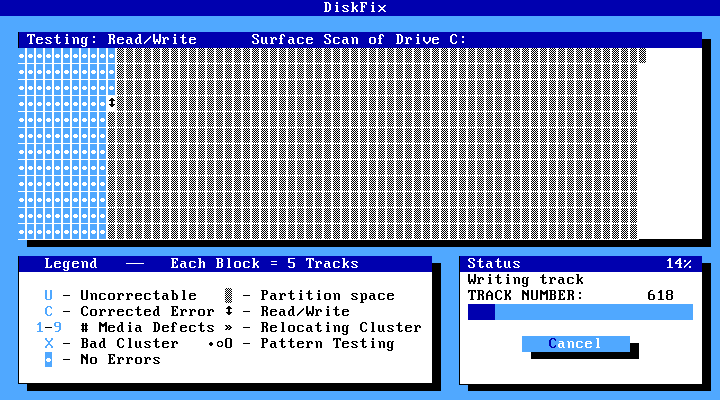The height and width of the screenshot is (400, 720).
Task: Click the Read/Write arrow legend symbol
Action: tap(229, 311)
